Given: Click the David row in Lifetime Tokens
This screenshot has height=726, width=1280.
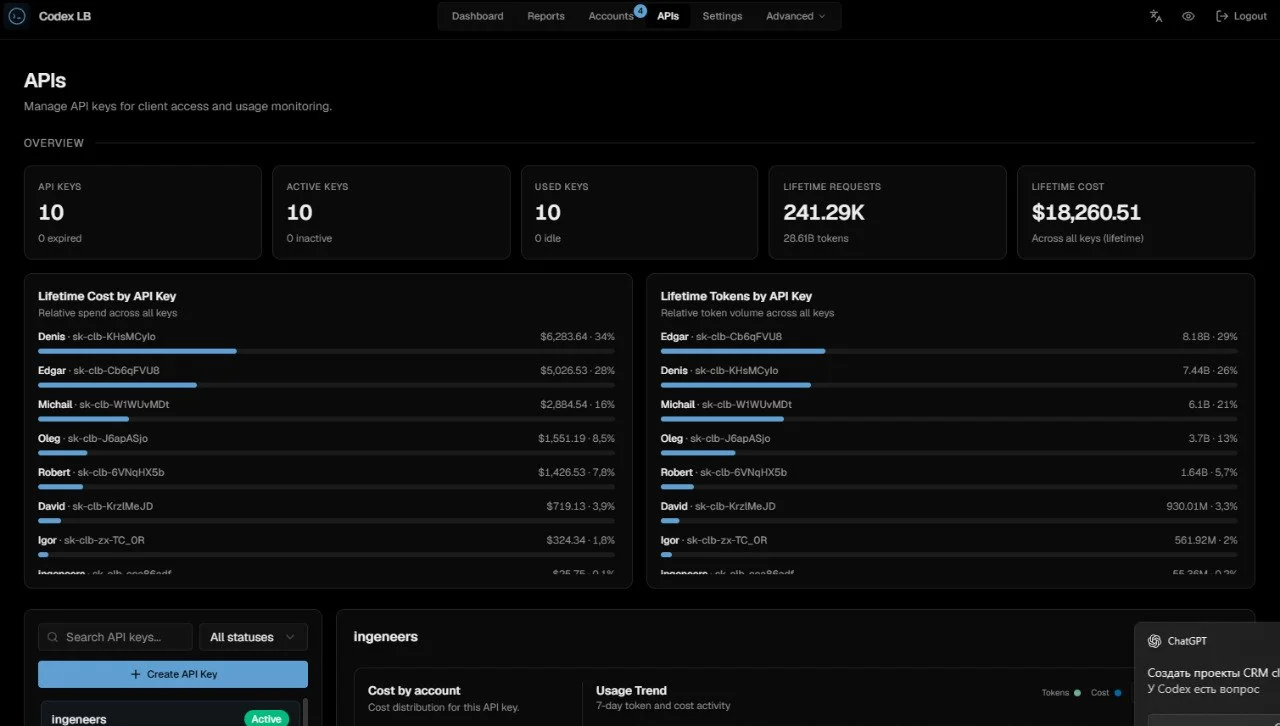Looking at the screenshot, I should coord(949,511).
